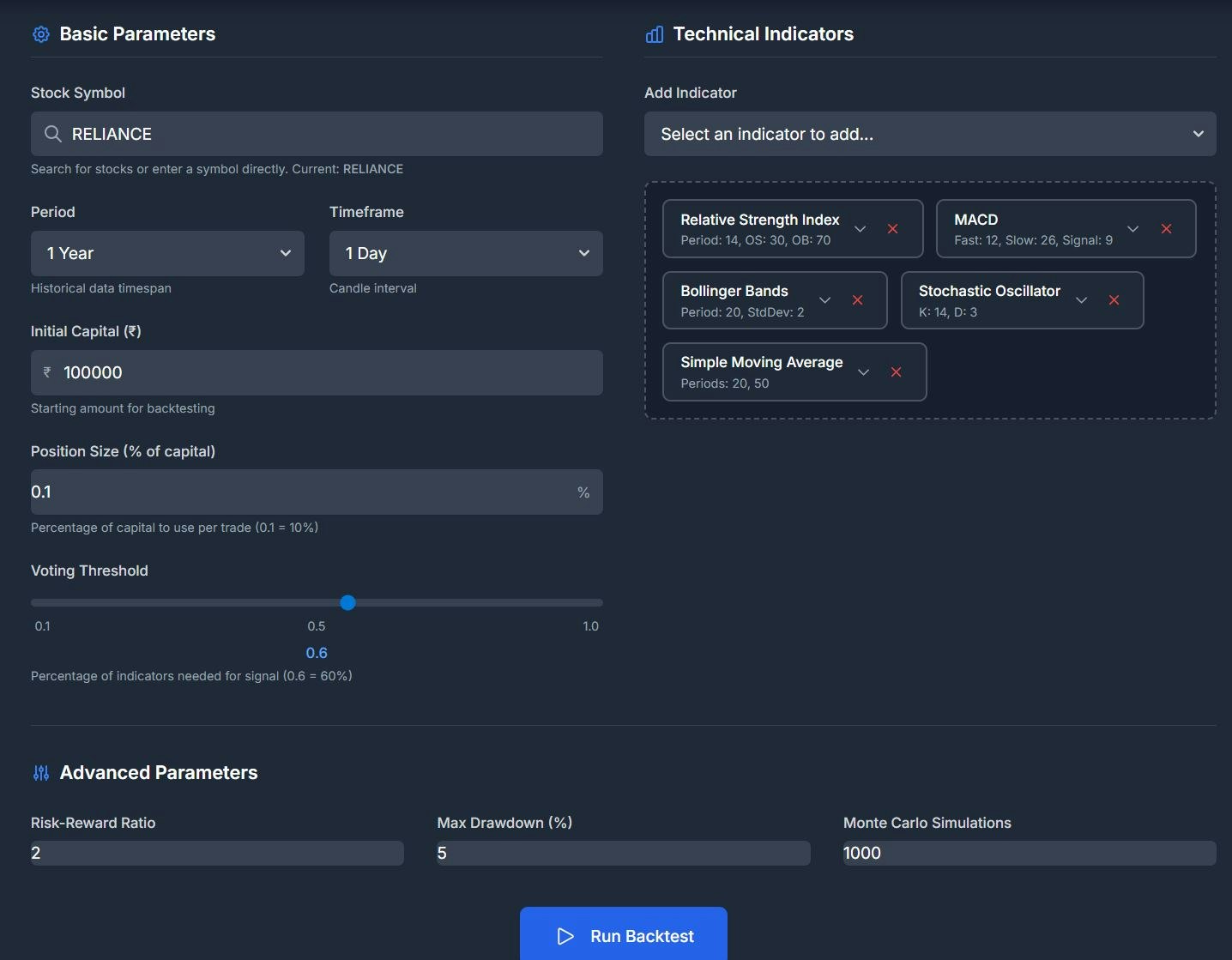Image resolution: width=1232 pixels, height=960 pixels.
Task: Click the rupee symbol in Initial Capital field
Action: pos(48,372)
